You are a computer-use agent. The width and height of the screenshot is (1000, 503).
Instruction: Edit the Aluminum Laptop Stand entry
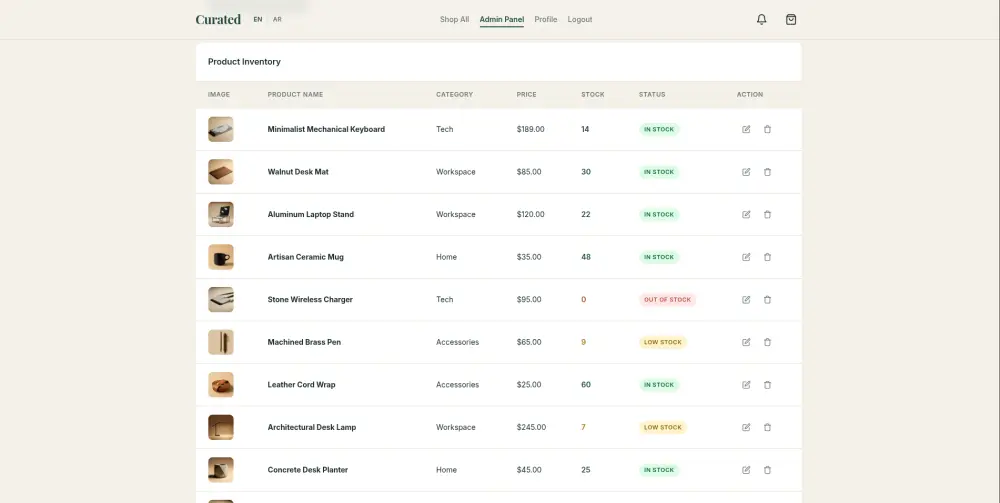pyautogui.click(x=746, y=215)
